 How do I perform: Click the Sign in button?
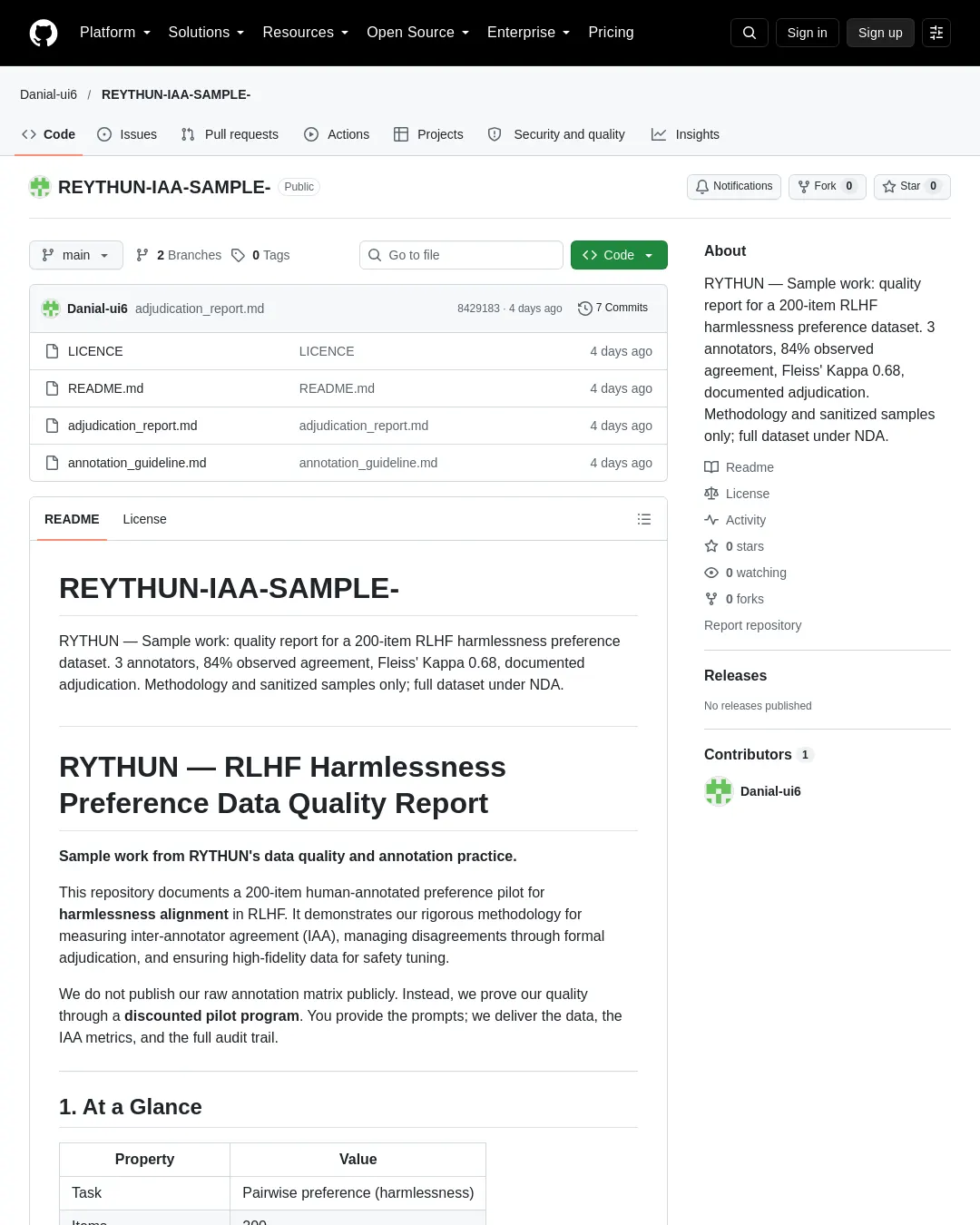pos(808,33)
